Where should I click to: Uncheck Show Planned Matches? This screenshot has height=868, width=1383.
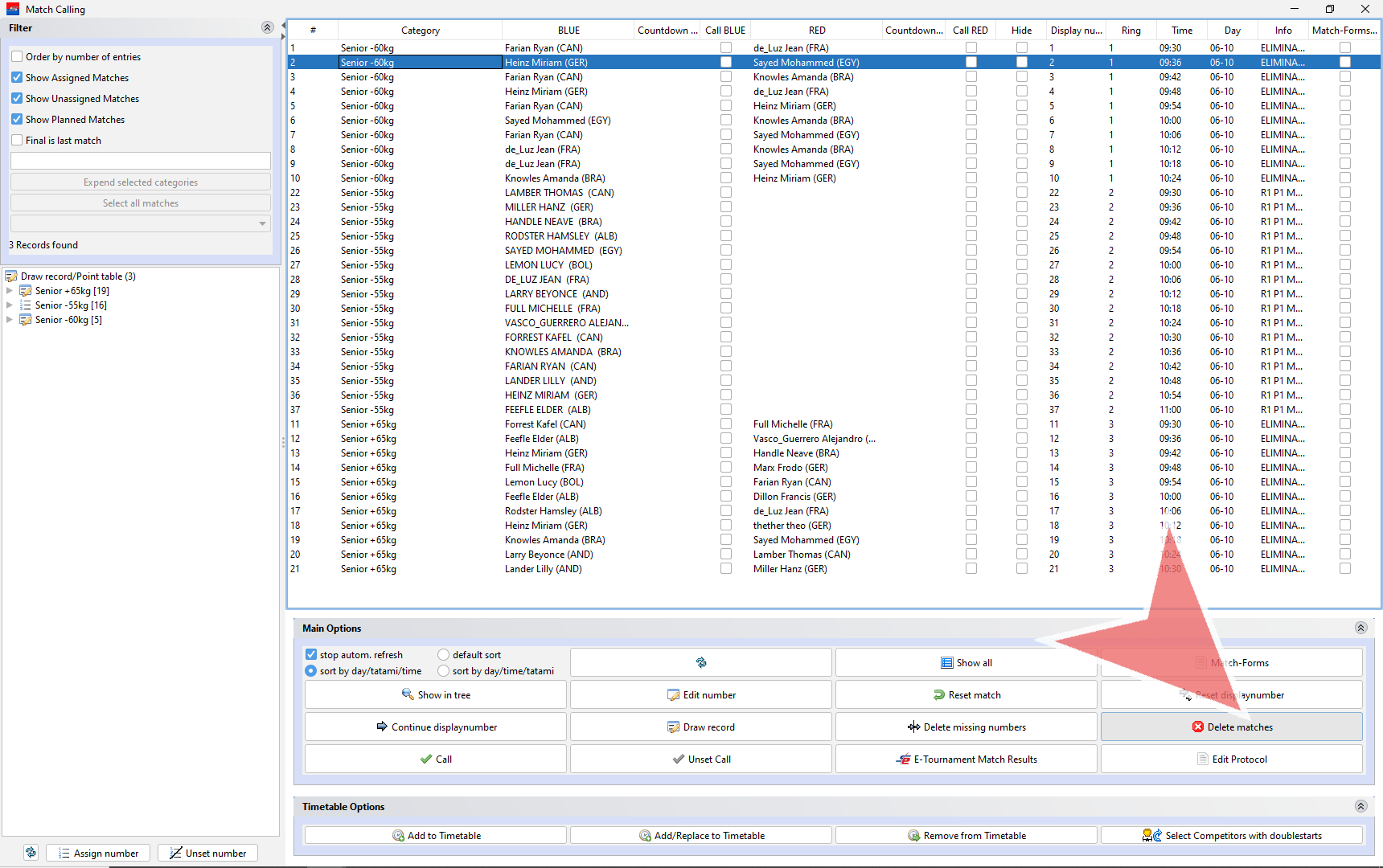(x=17, y=119)
